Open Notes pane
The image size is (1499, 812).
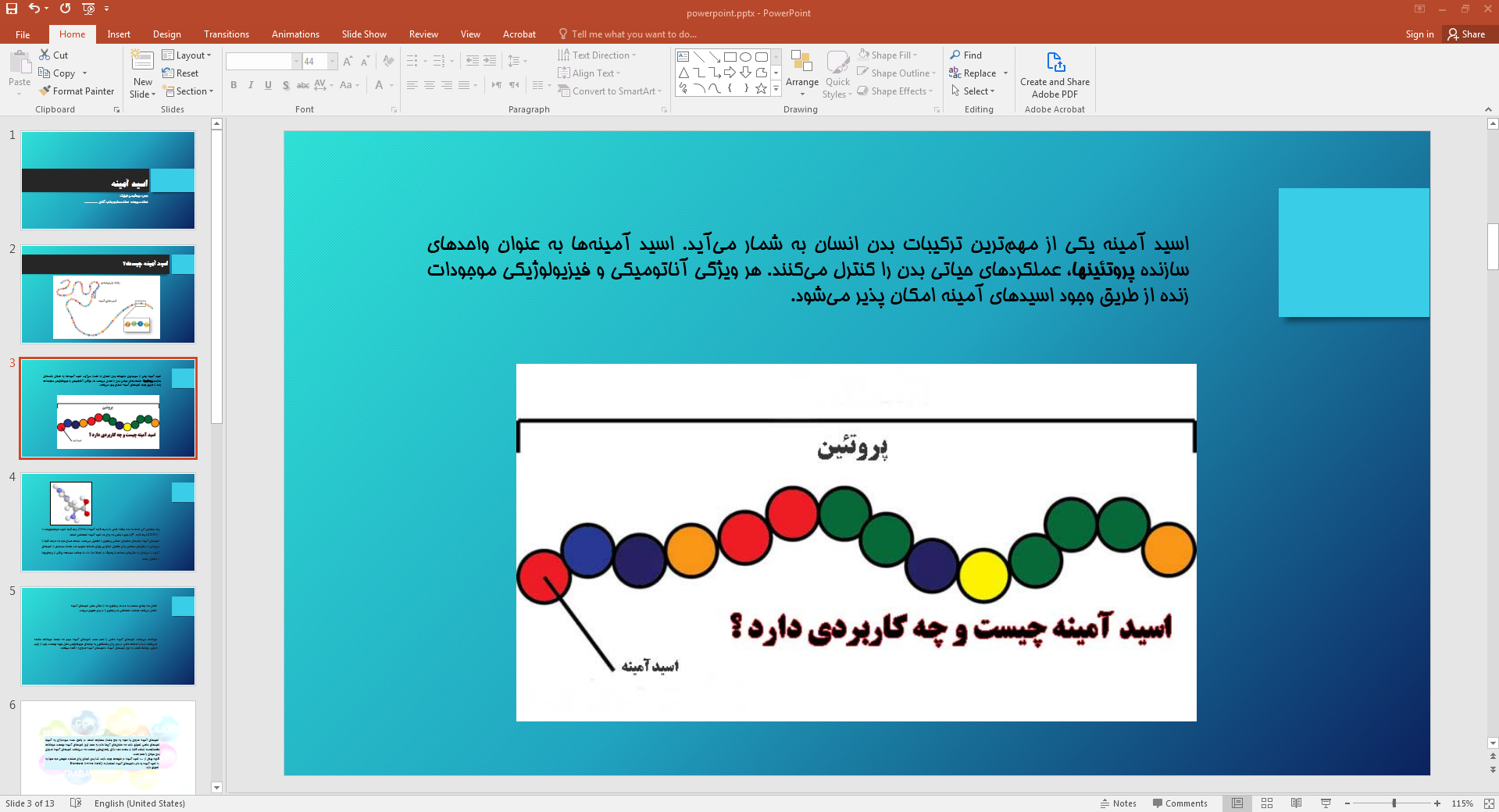pyautogui.click(x=1118, y=803)
